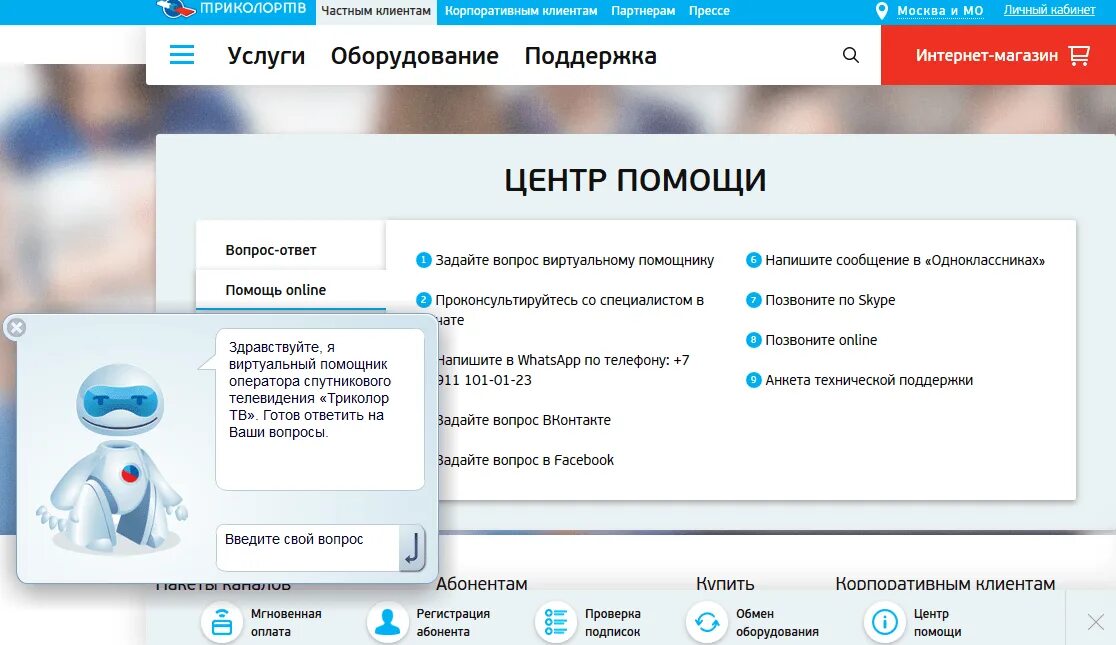The image size is (1116, 645).
Task: Open Анкета технической поддержки
Action: click(x=868, y=380)
